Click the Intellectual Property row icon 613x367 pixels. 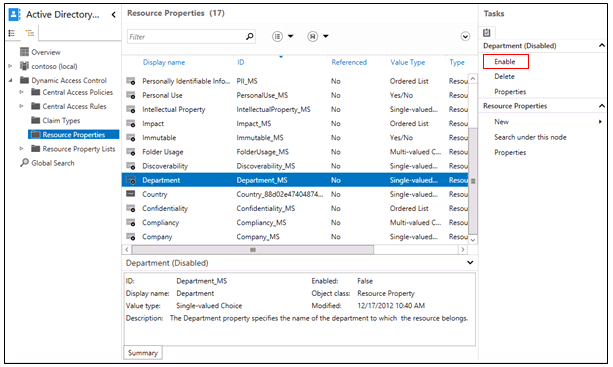click(x=131, y=109)
